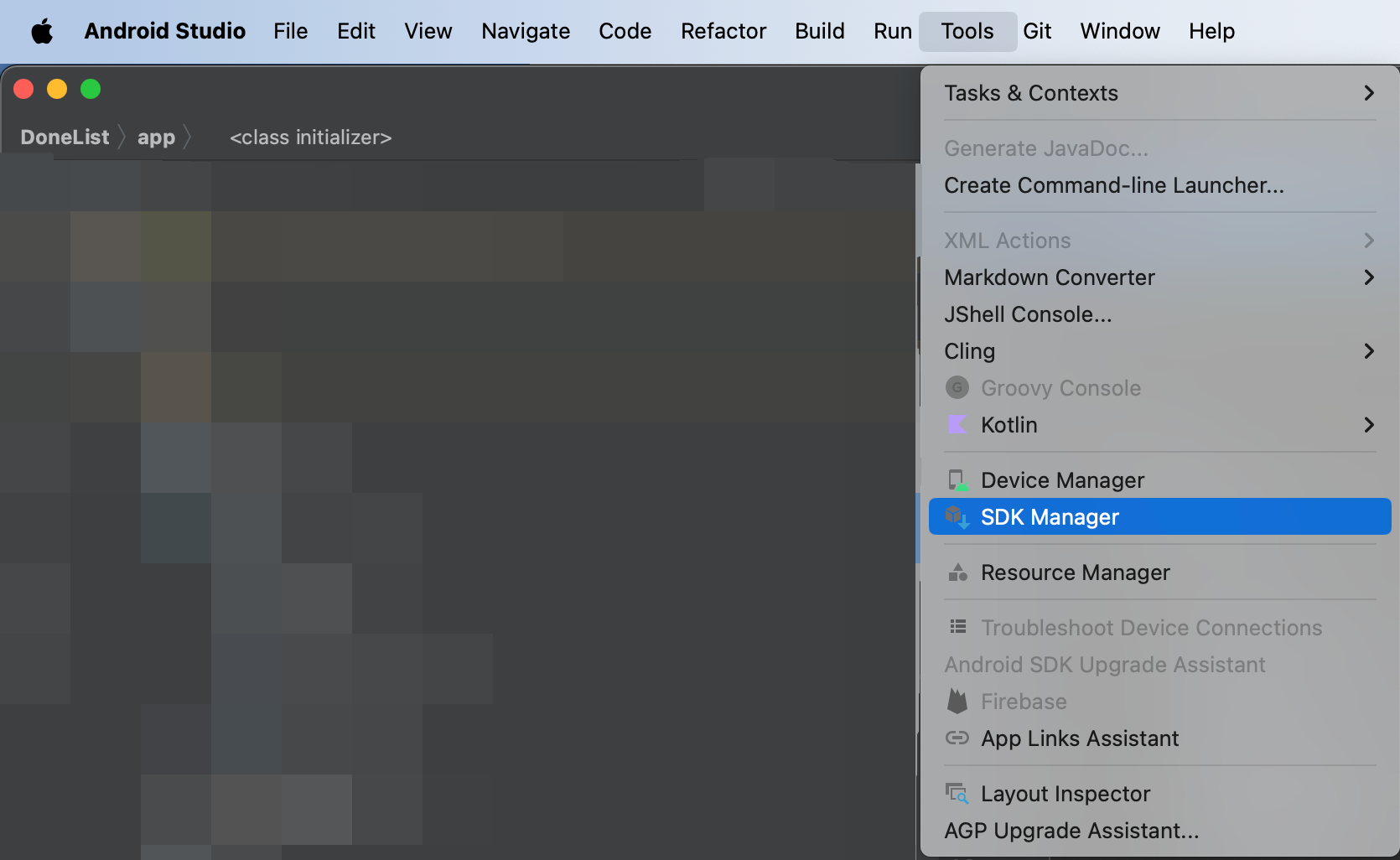Click the Layout Inspector magnifier icon
The height and width of the screenshot is (860, 1400).
click(x=957, y=794)
